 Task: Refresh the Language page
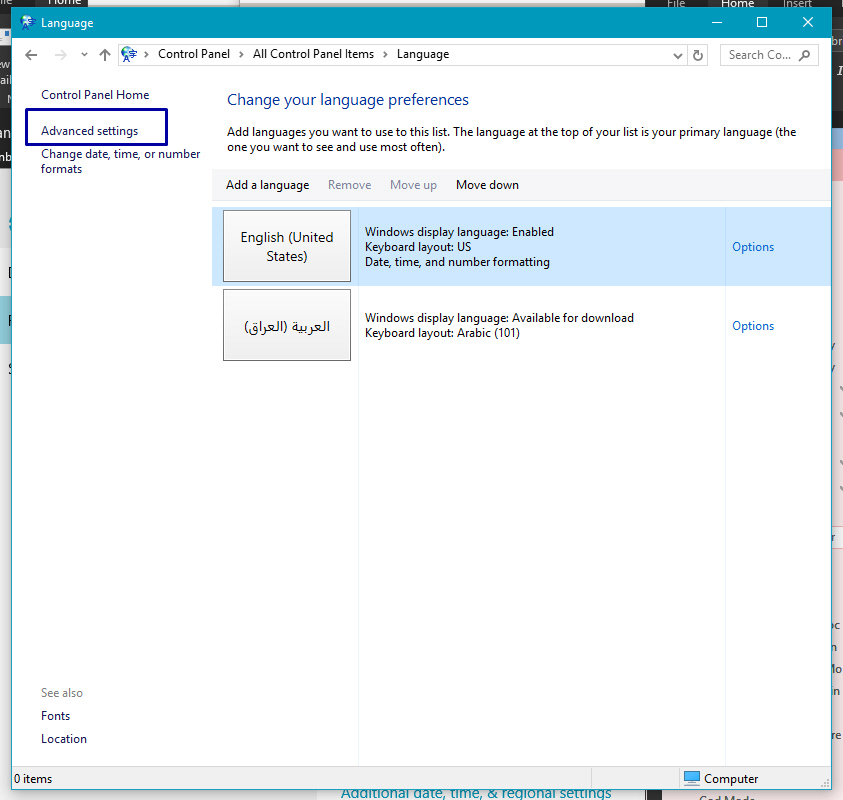[x=698, y=55]
